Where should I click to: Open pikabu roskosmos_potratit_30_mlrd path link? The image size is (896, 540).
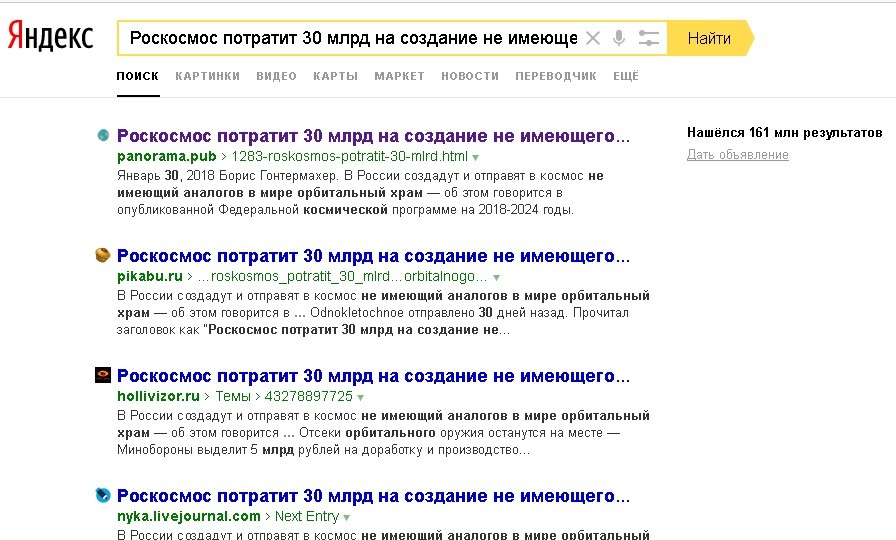coord(342,277)
